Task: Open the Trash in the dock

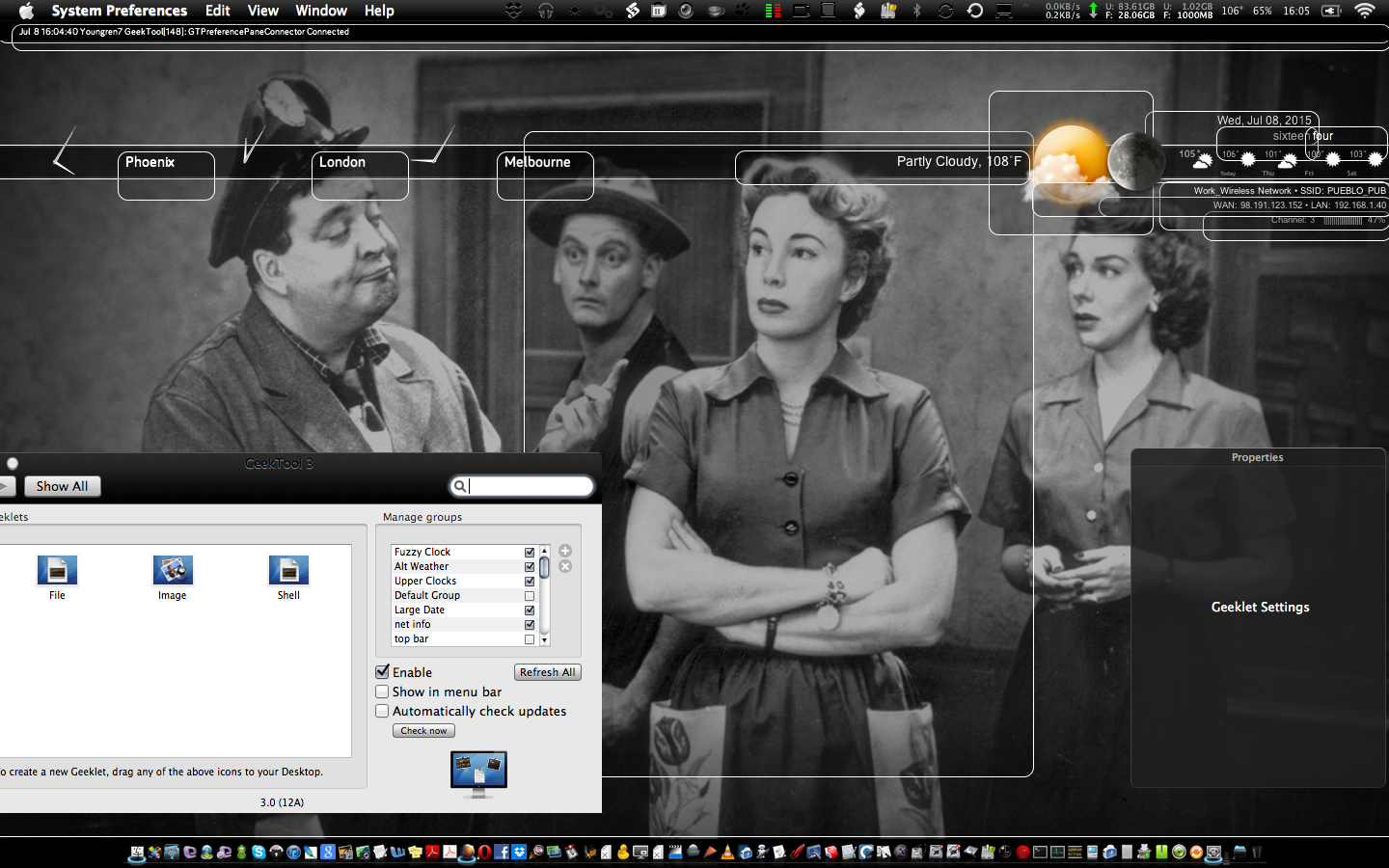Action: [x=1257, y=852]
